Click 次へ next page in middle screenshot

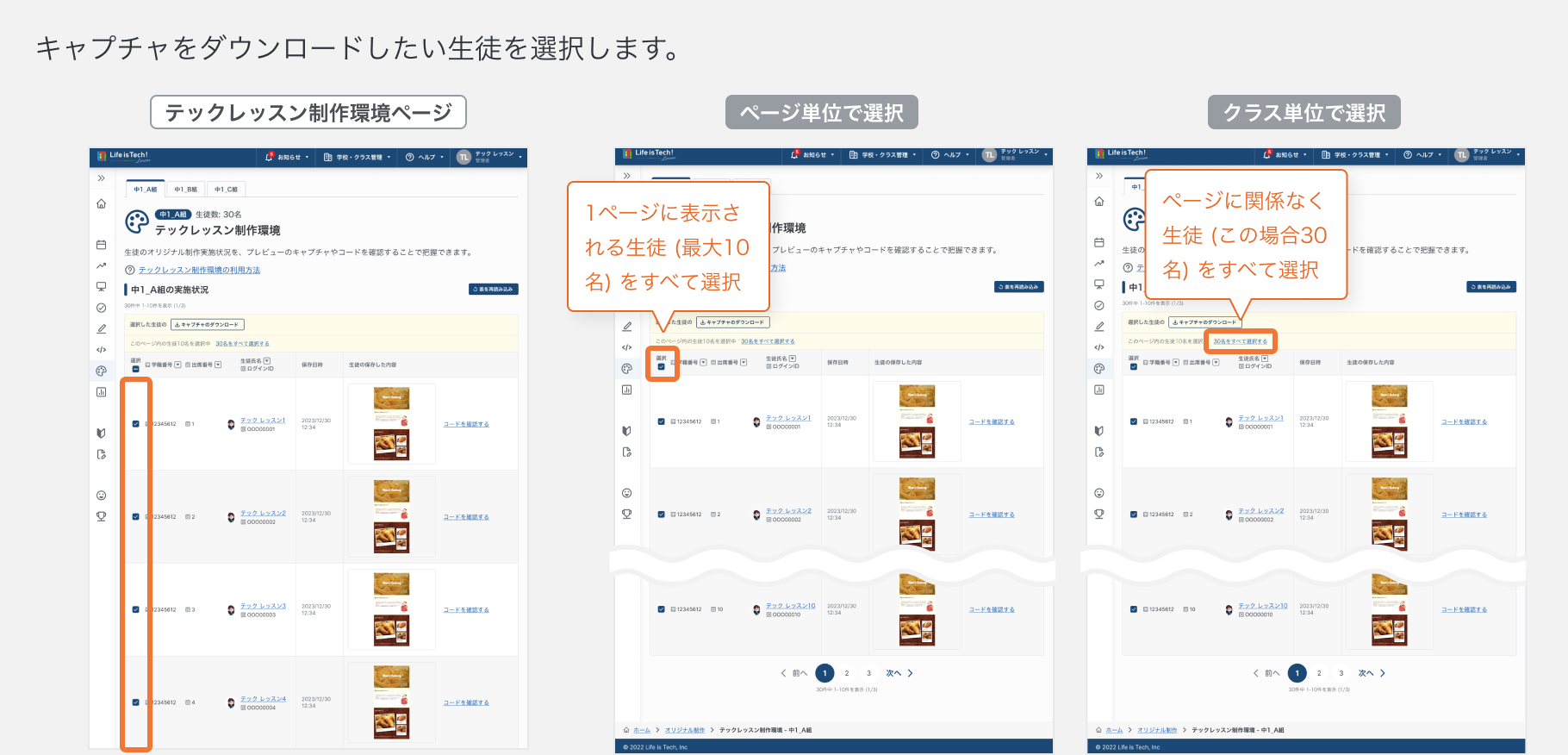[899, 673]
